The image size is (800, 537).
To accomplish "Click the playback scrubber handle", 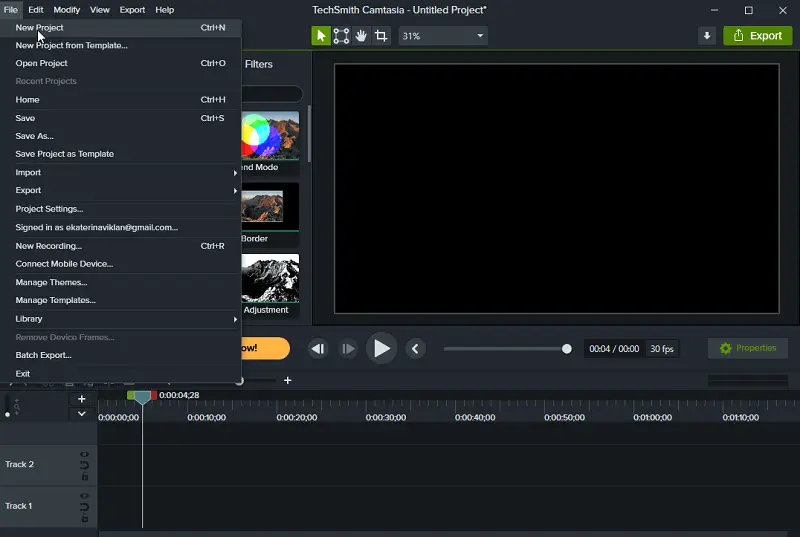I will coord(566,349).
